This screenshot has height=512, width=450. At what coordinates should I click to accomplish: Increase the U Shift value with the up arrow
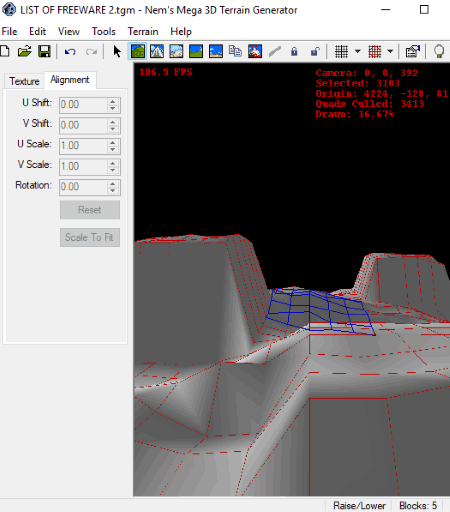click(113, 101)
